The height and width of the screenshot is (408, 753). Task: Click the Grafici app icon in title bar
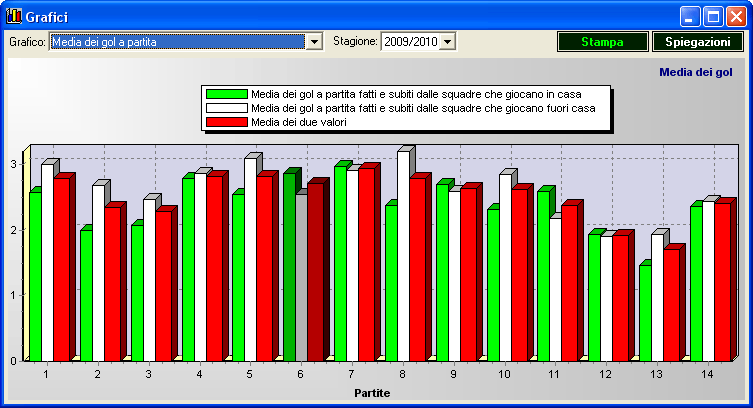[13, 17]
